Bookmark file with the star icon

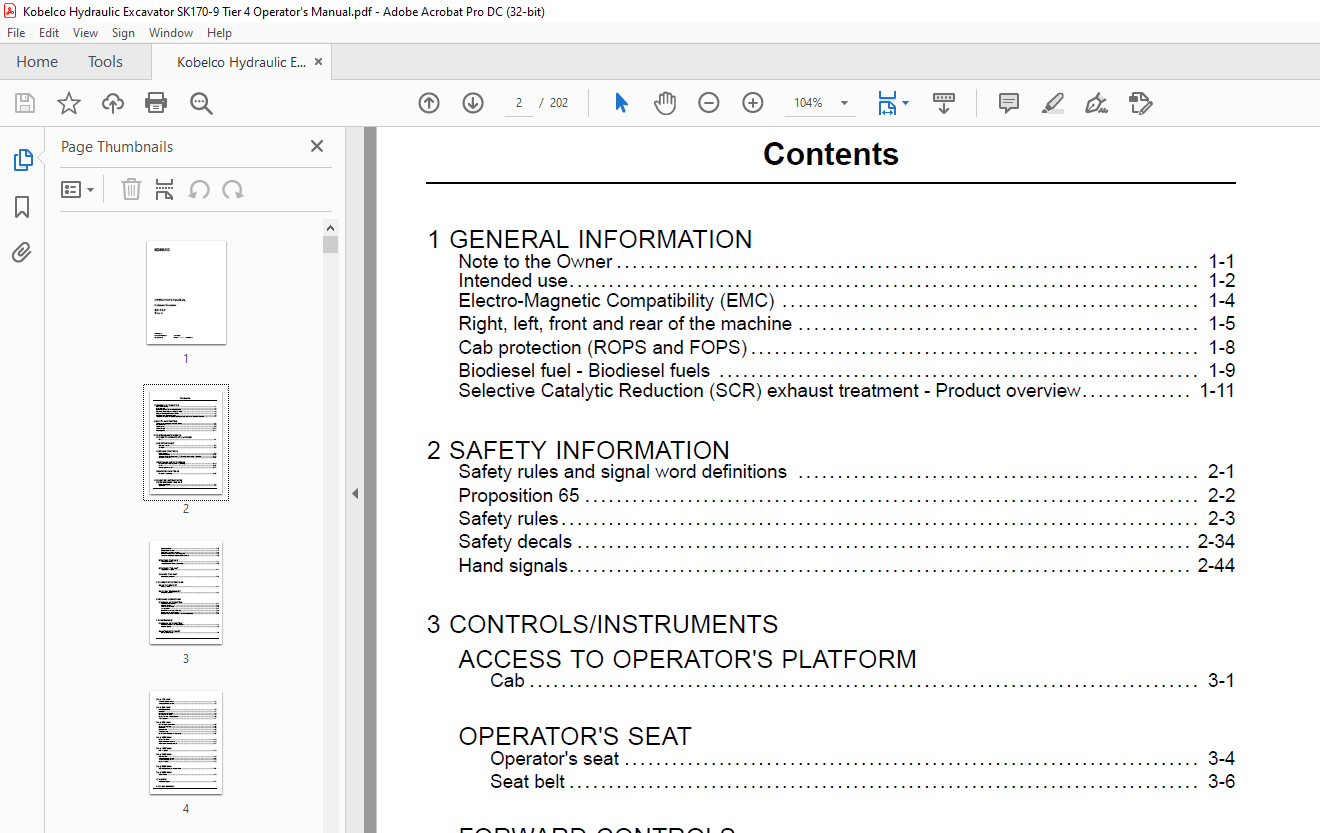click(68, 103)
